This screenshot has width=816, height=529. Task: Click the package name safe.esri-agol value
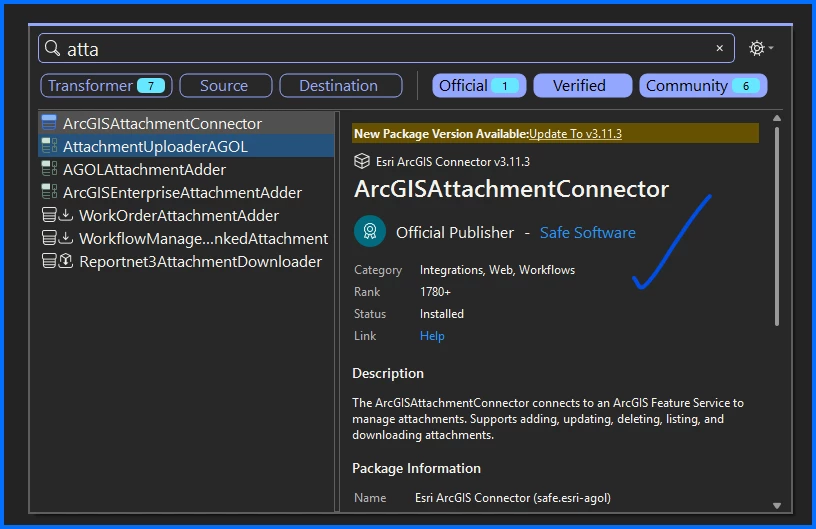pos(513,498)
